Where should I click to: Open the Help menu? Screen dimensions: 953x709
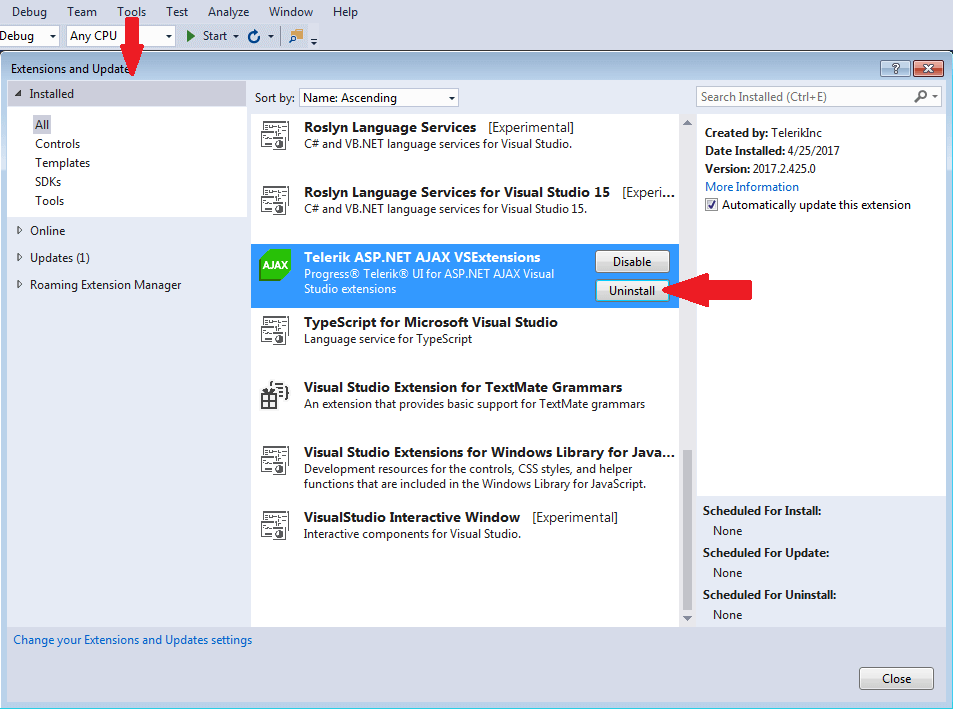pyautogui.click(x=345, y=12)
